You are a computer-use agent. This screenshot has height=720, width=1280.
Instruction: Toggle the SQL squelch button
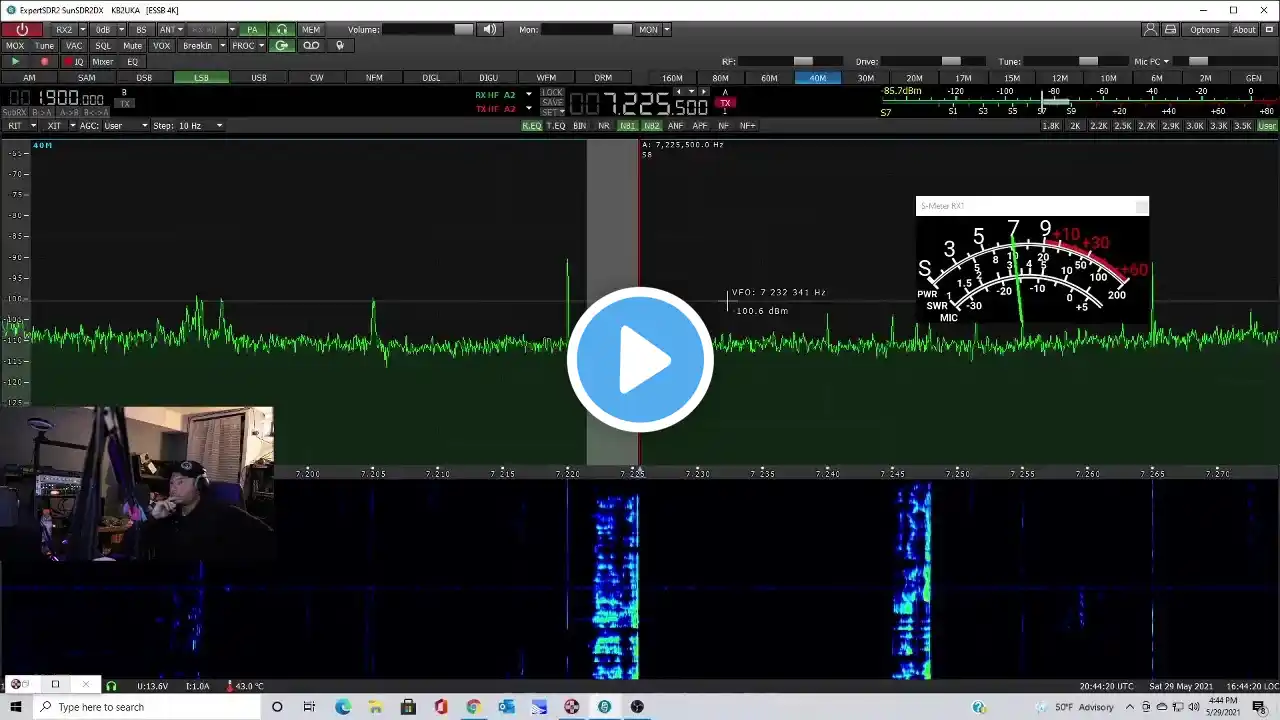[103, 46]
